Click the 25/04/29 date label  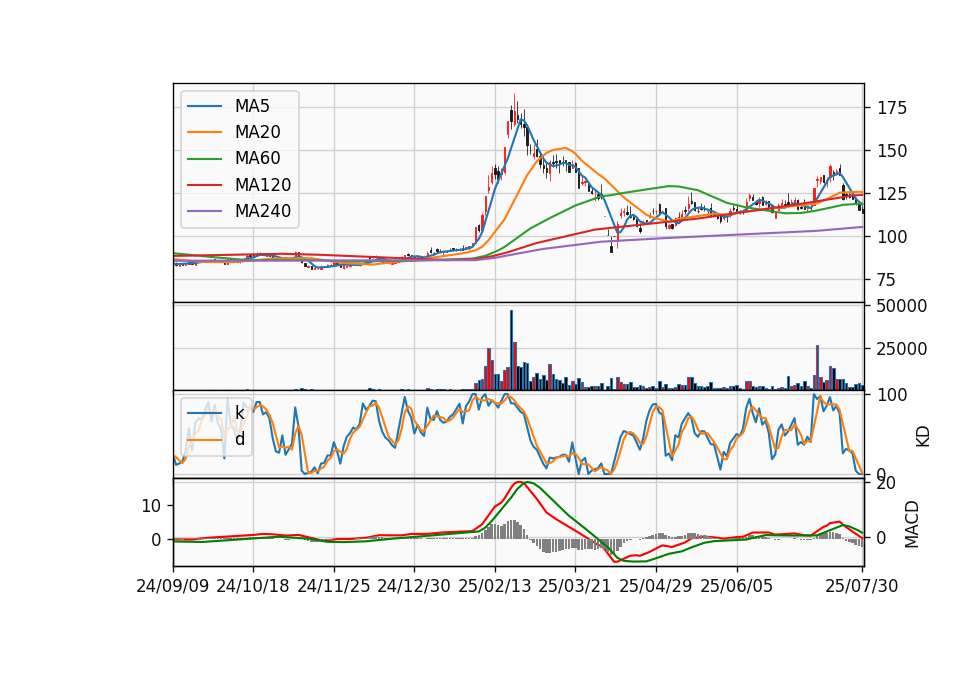tap(656, 586)
